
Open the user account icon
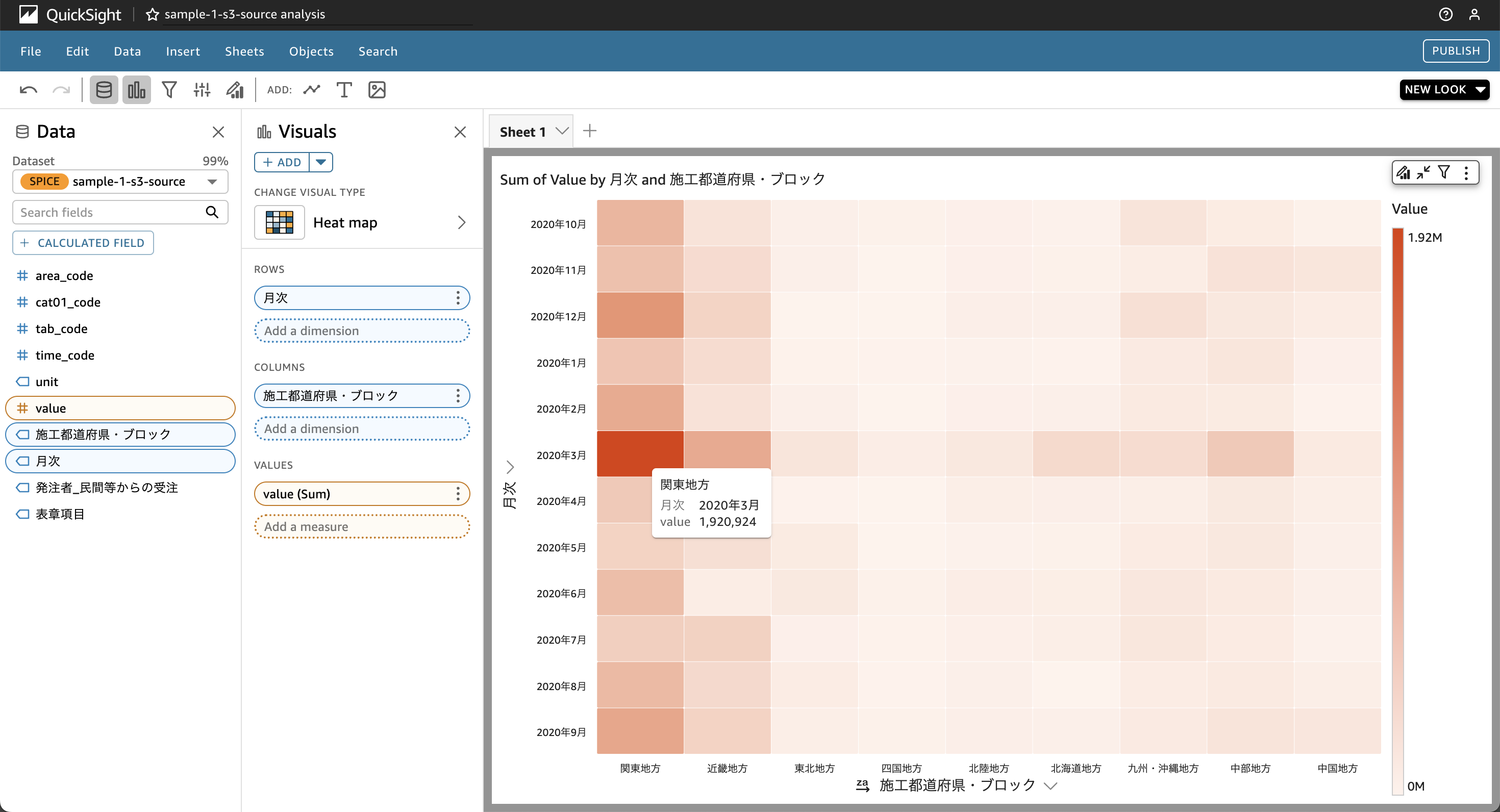click(x=1474, y=14)
